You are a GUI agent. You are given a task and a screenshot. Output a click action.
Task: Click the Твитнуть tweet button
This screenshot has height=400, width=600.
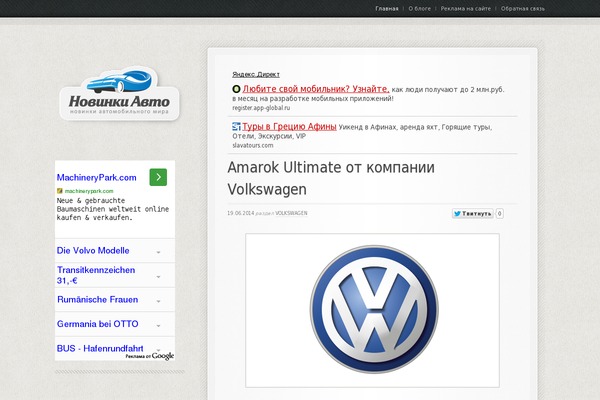pyautogui.click(x=473, y=214)
